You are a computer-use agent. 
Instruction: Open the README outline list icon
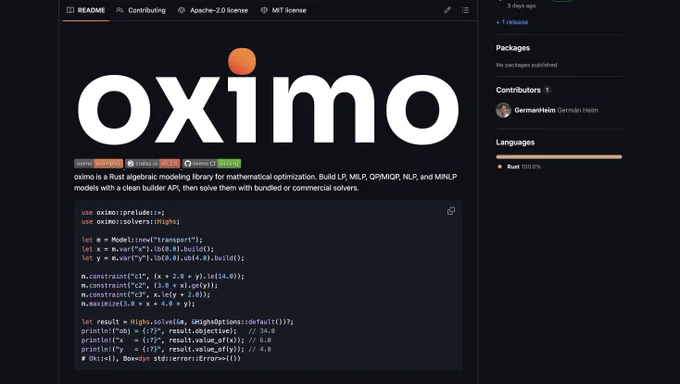pos(465,10)
